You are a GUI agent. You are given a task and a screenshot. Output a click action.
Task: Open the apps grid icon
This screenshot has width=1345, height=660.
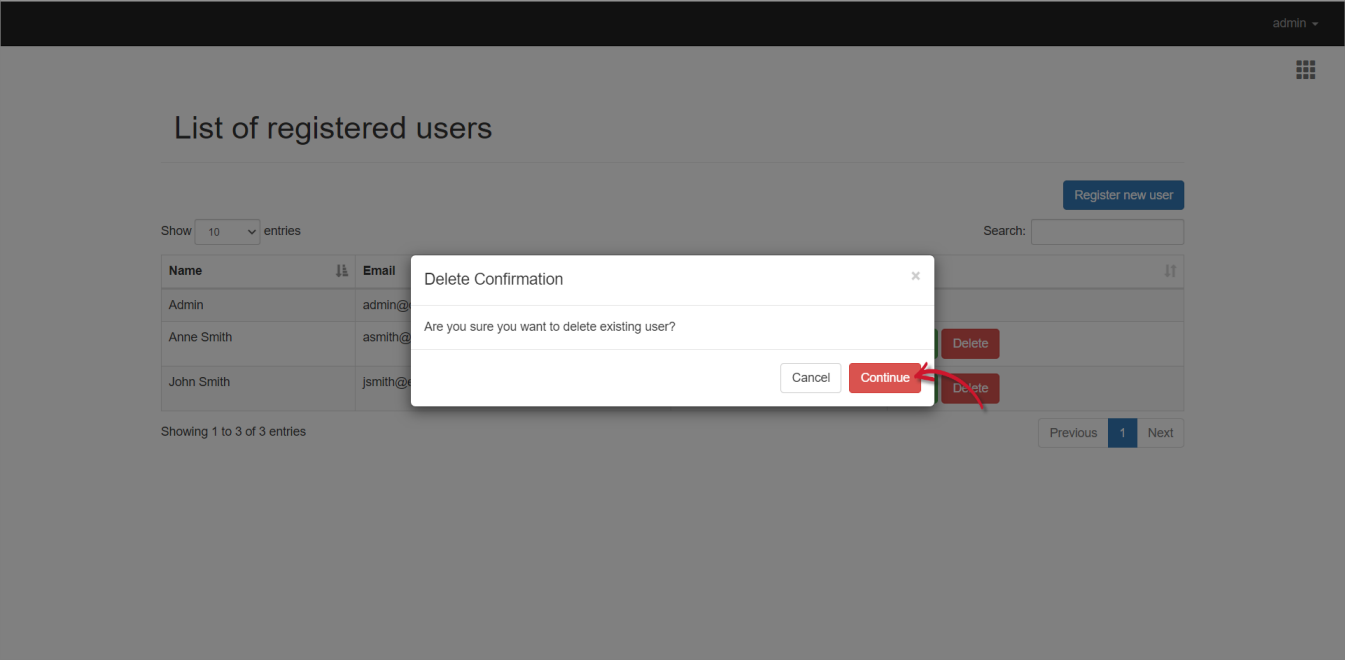coord(1305,69)
